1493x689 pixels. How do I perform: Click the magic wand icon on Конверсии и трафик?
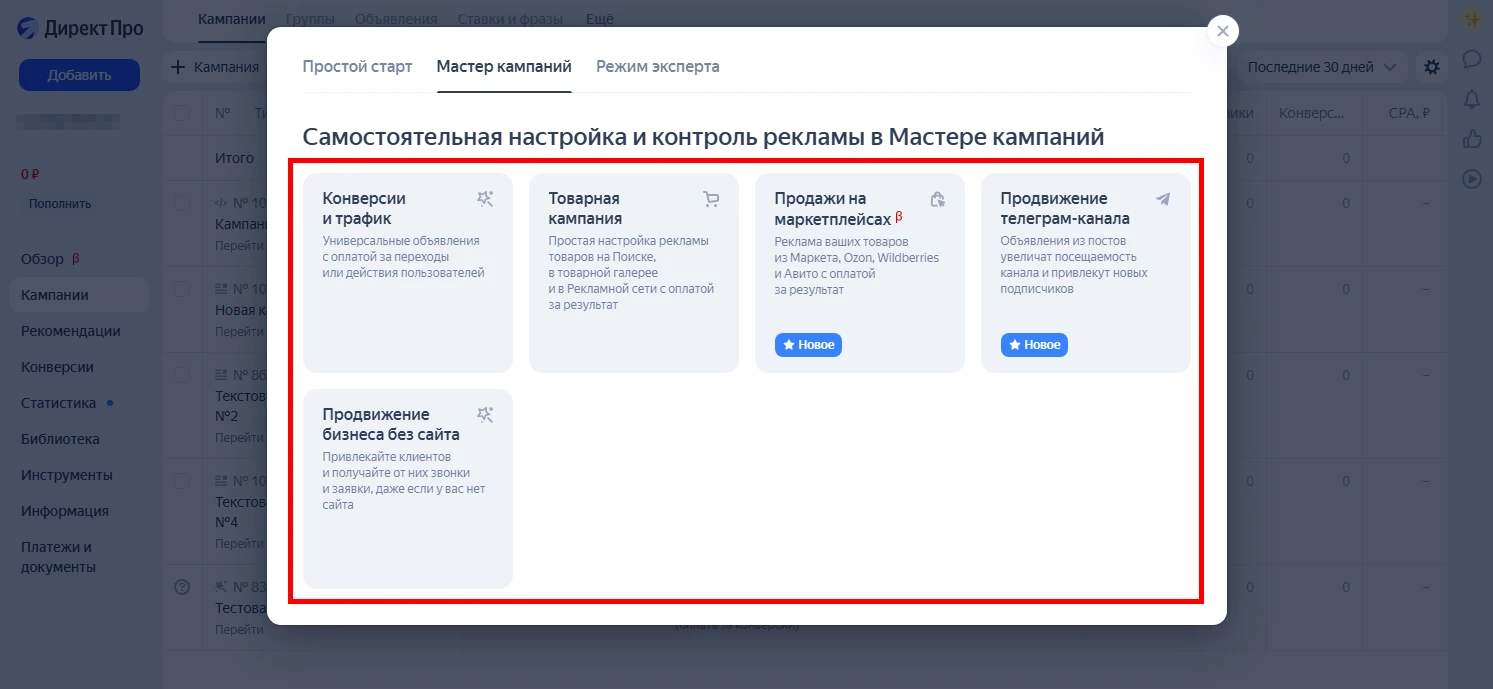tap(485, 199)
